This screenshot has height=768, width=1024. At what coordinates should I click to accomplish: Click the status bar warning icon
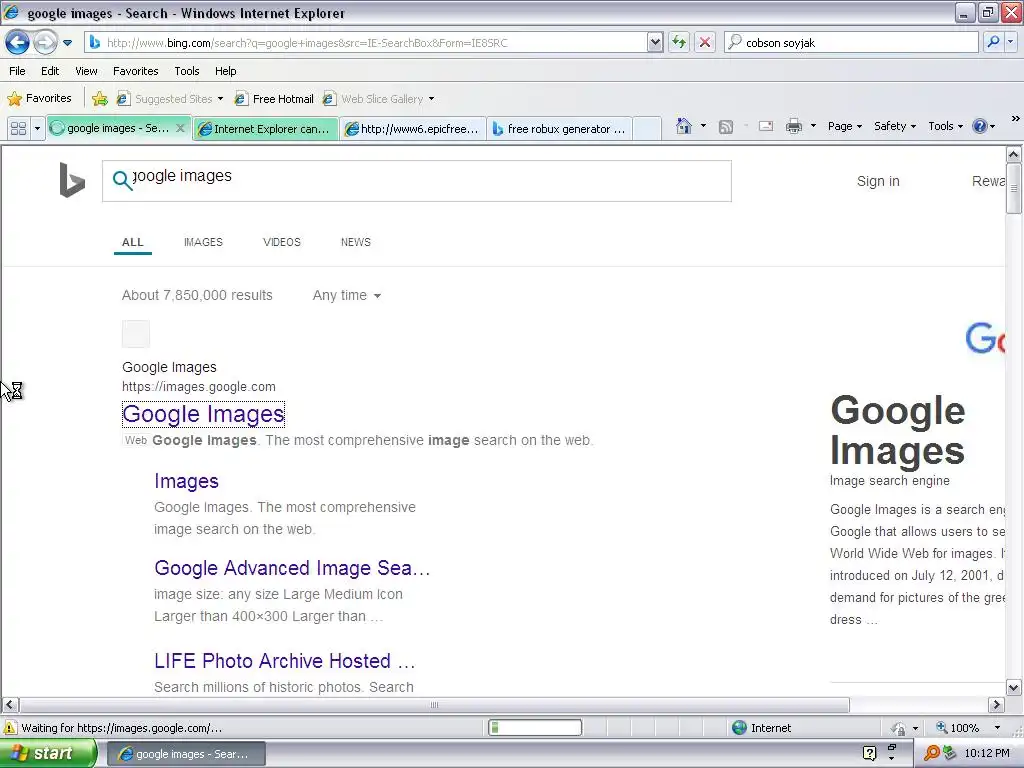pyautogui.click(x=10, y=728)
